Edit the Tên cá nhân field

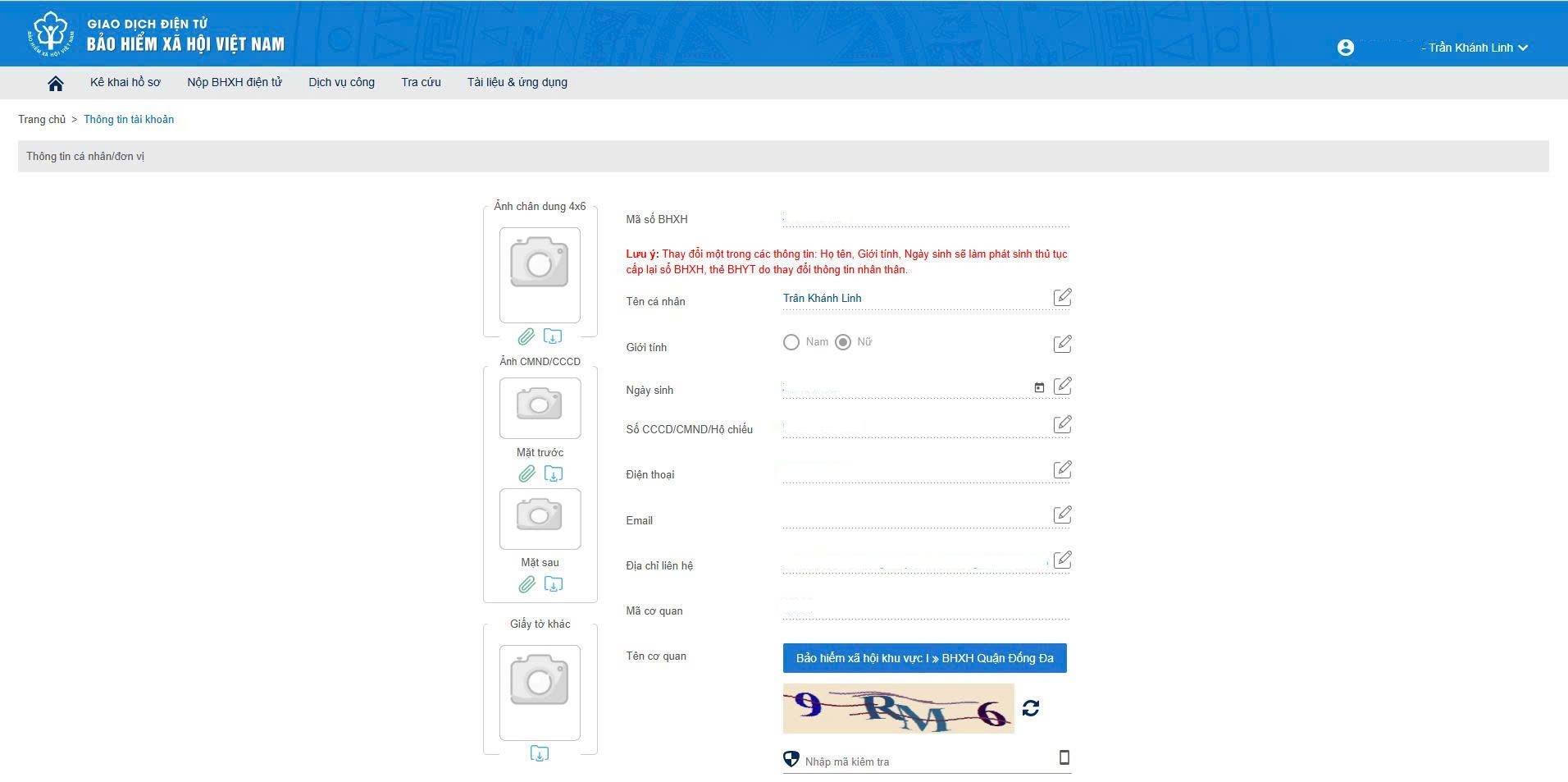[x=1062, y=297]
